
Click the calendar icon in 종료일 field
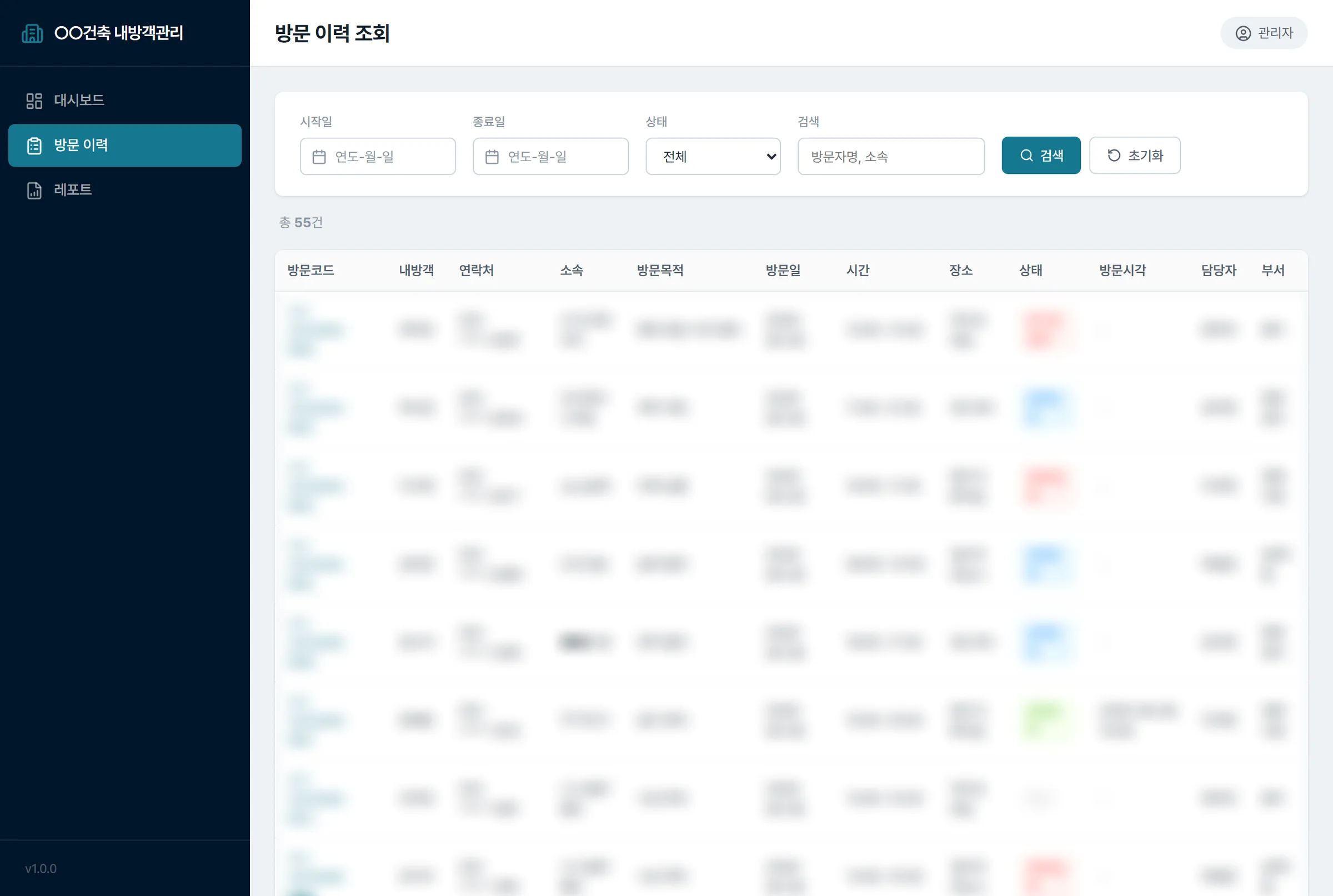492,157
